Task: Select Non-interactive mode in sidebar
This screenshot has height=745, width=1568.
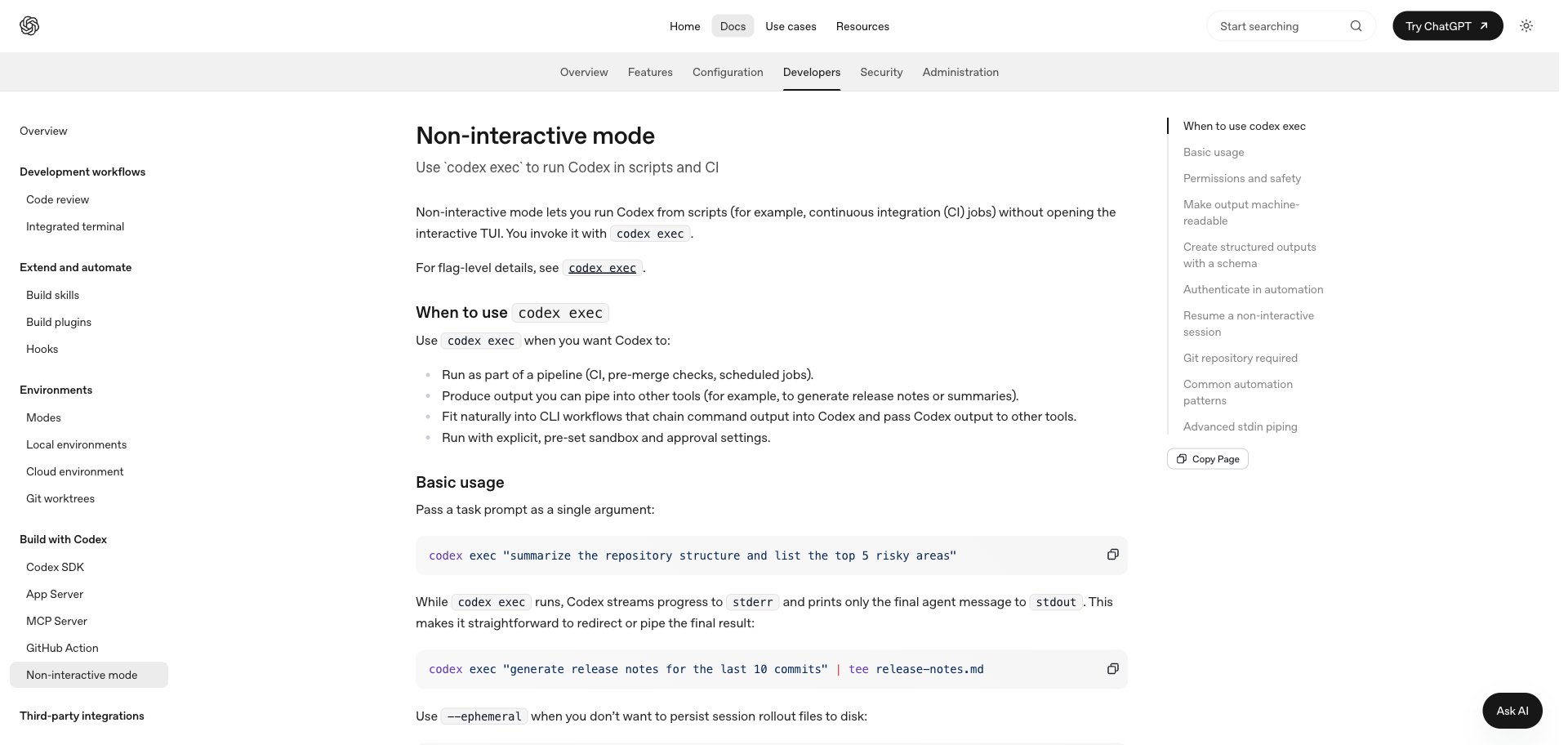Action: [89, 675]
